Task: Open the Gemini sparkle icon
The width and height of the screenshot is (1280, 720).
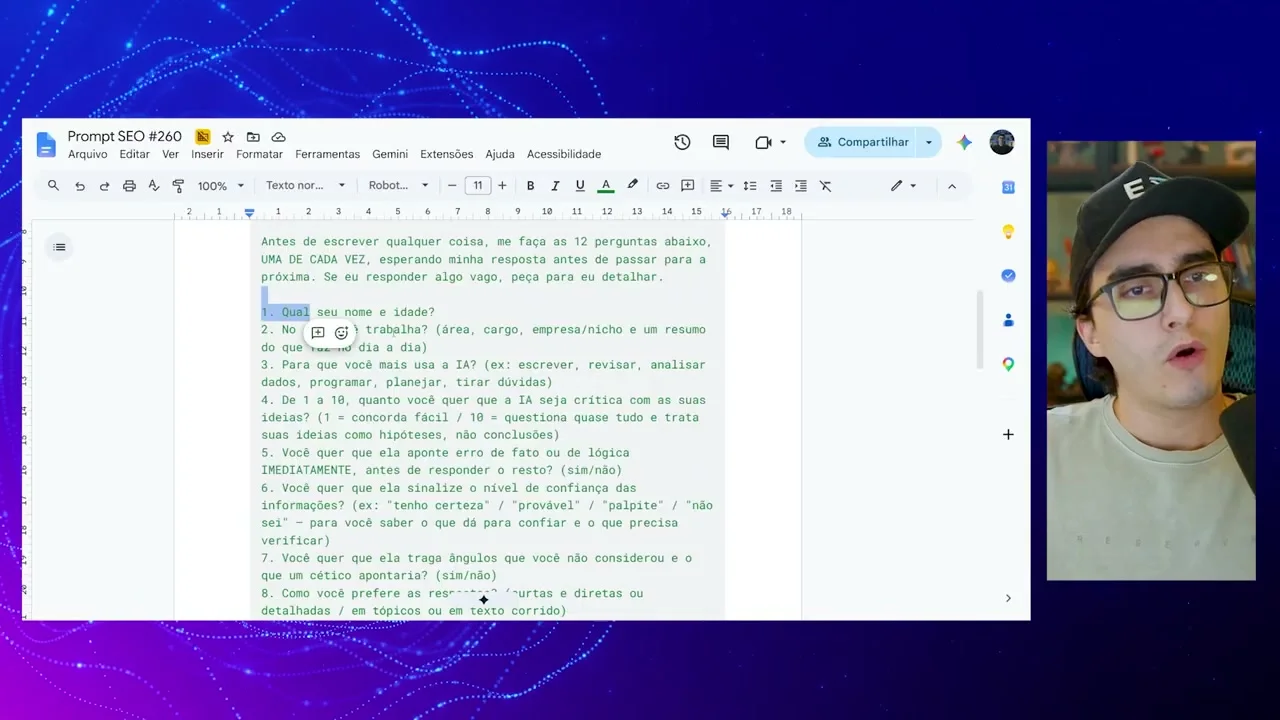Action: (964, 142)
